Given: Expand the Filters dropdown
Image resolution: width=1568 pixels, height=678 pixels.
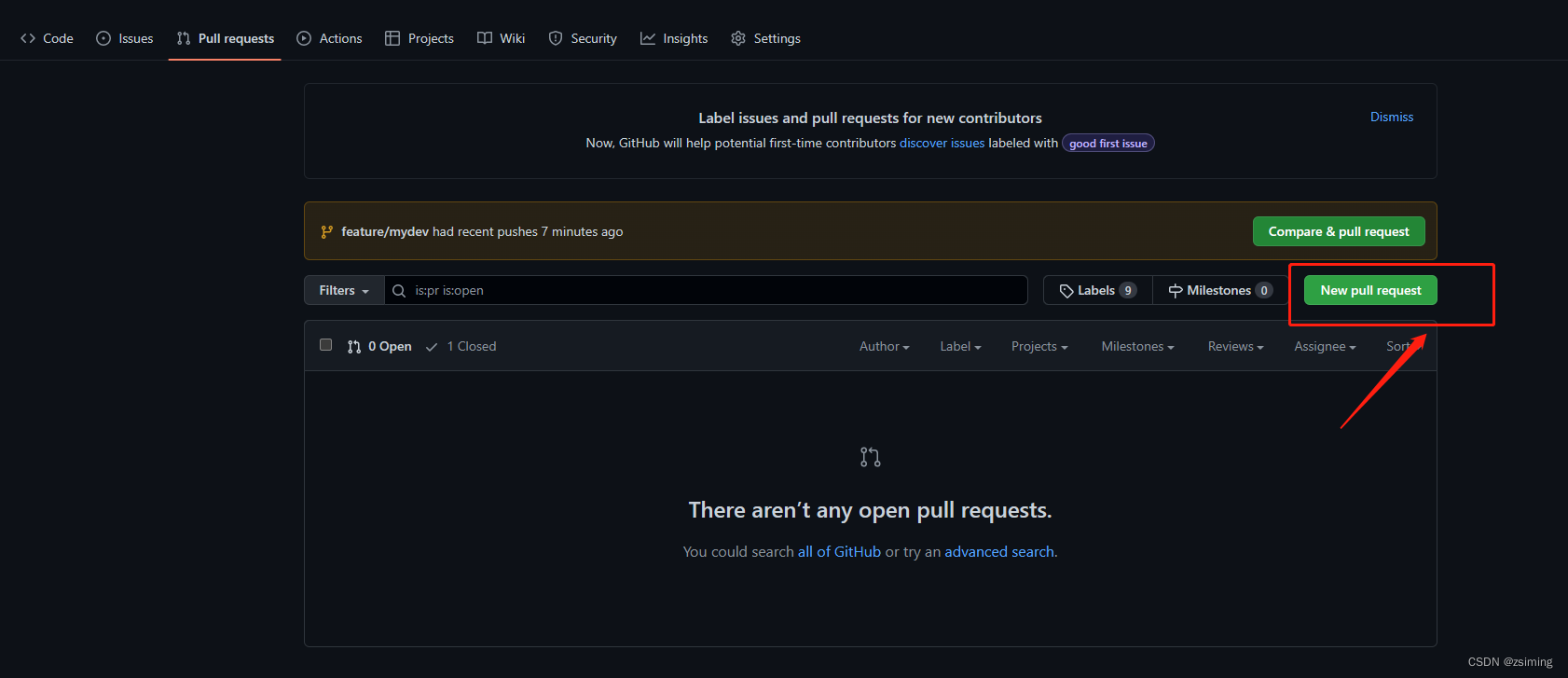Looking at the screenshot, I should [344, 290].
